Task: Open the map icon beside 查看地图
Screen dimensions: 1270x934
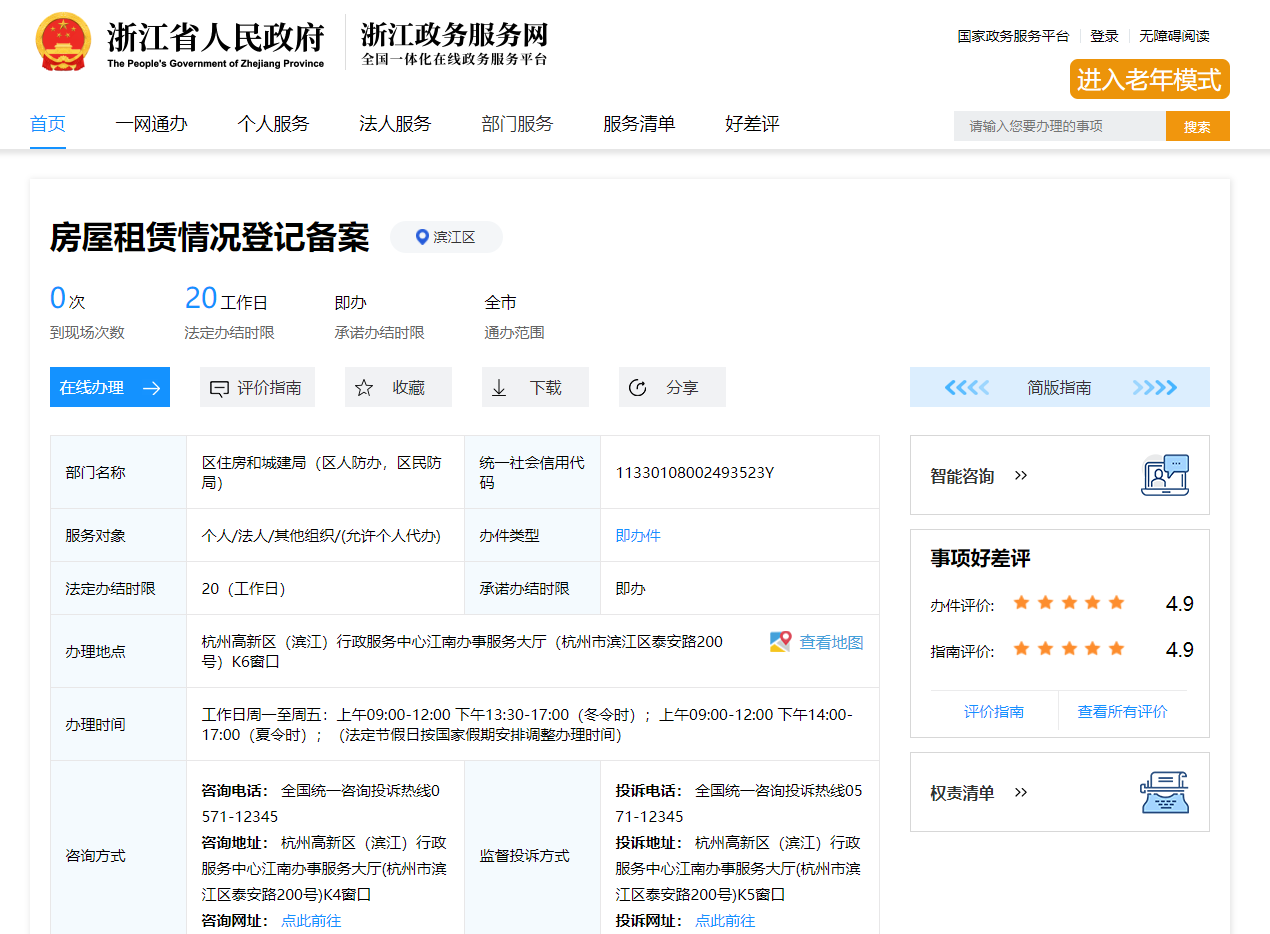Action: (x=780, y=642)
